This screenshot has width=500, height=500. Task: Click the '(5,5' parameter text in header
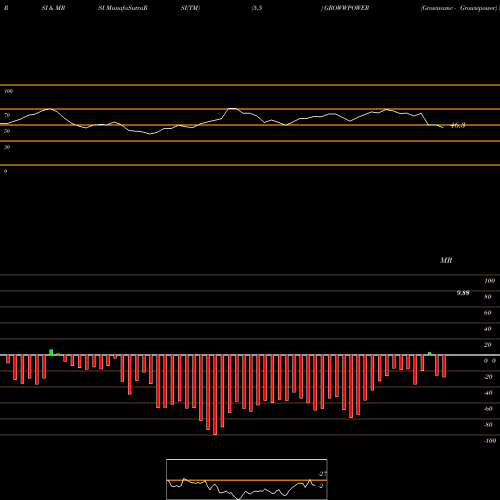[x=257, y=8]
